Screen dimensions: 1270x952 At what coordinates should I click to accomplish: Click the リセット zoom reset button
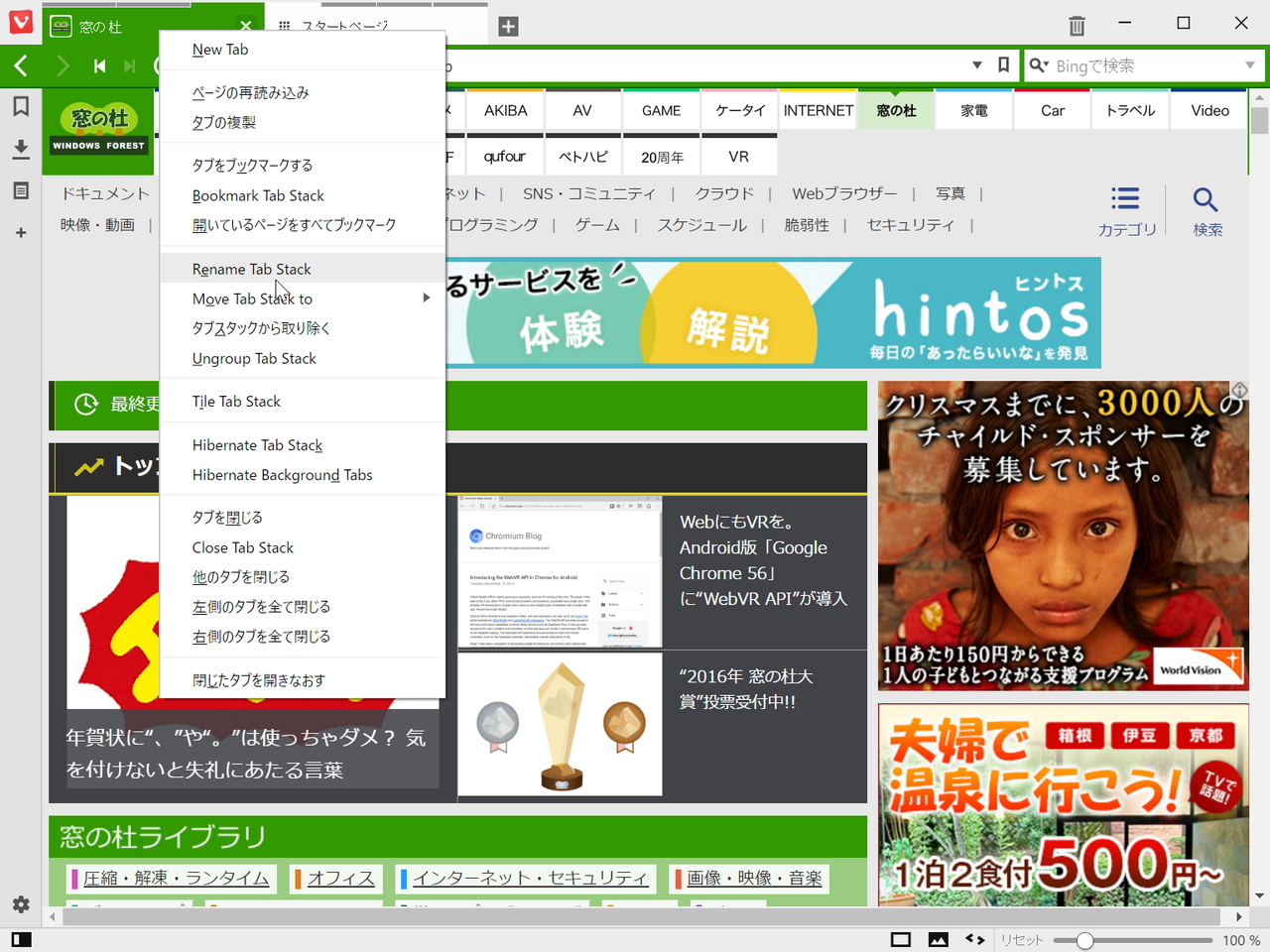pos(1022,939)
